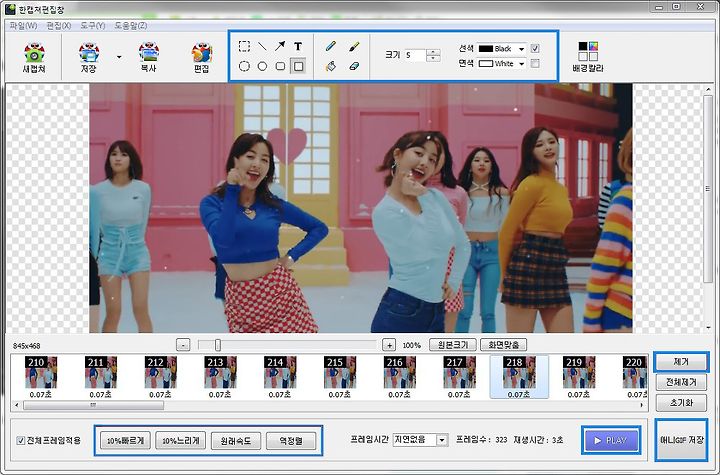Select frame thumbnail 212

point(160,377)
